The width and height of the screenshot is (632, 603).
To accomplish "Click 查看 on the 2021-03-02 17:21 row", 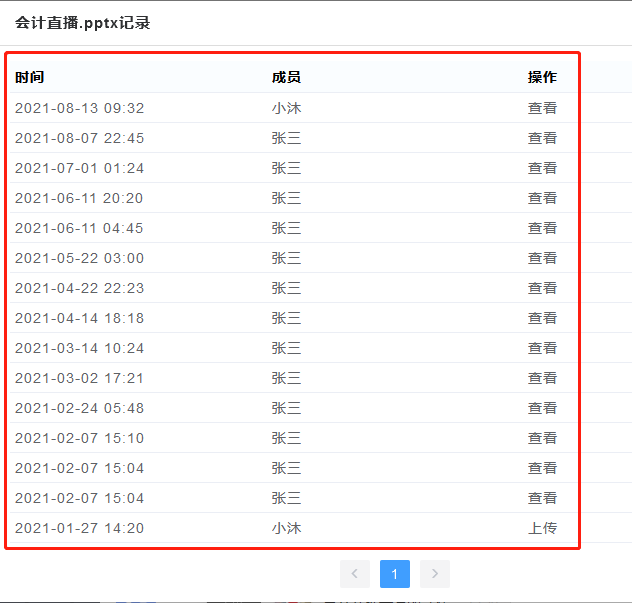I will coord(542,378).
